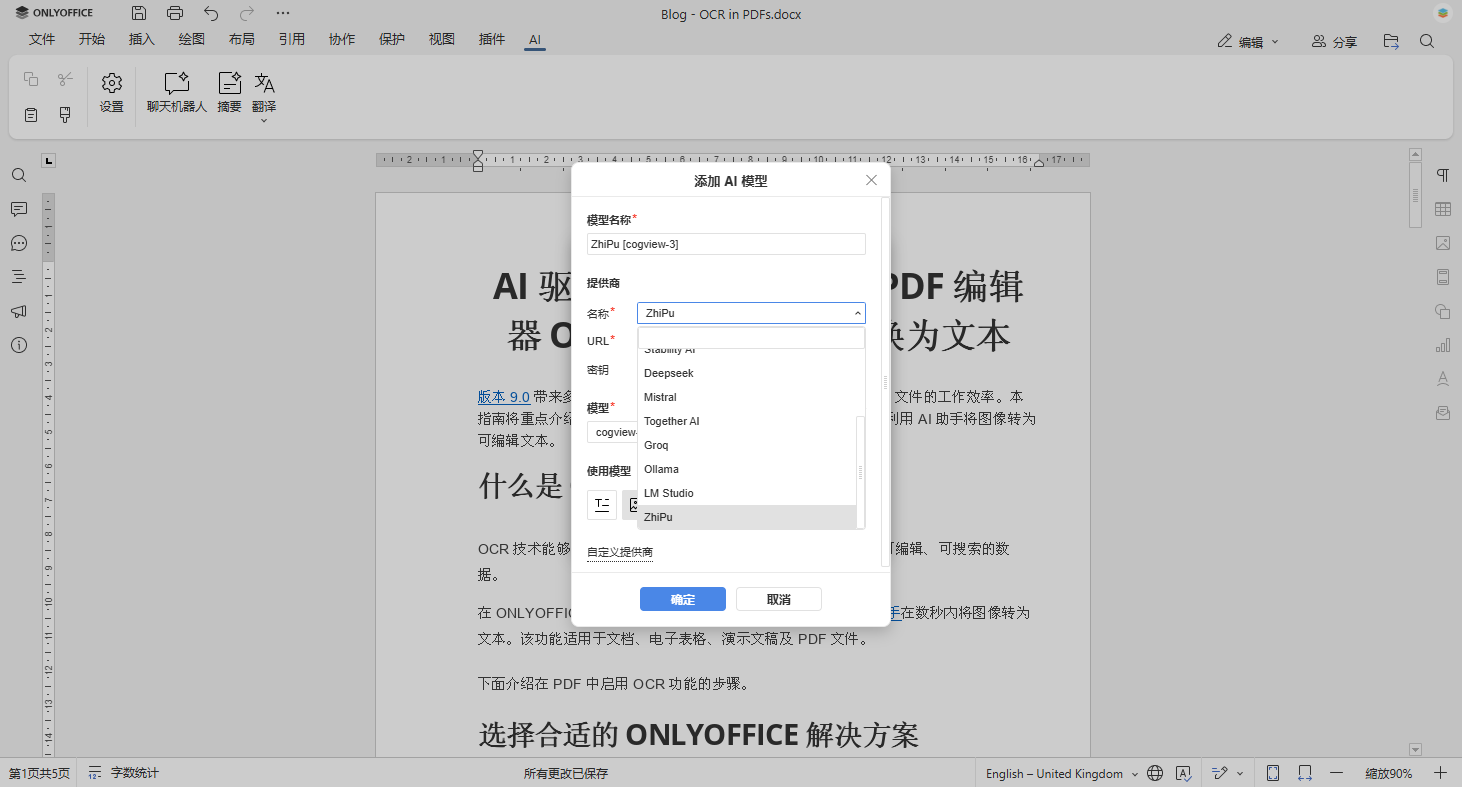Image resolution: width=1462 pixels, height=787 pixels.
Task: Toggle spell checking in status bar
Action: tap(1183, 773)
